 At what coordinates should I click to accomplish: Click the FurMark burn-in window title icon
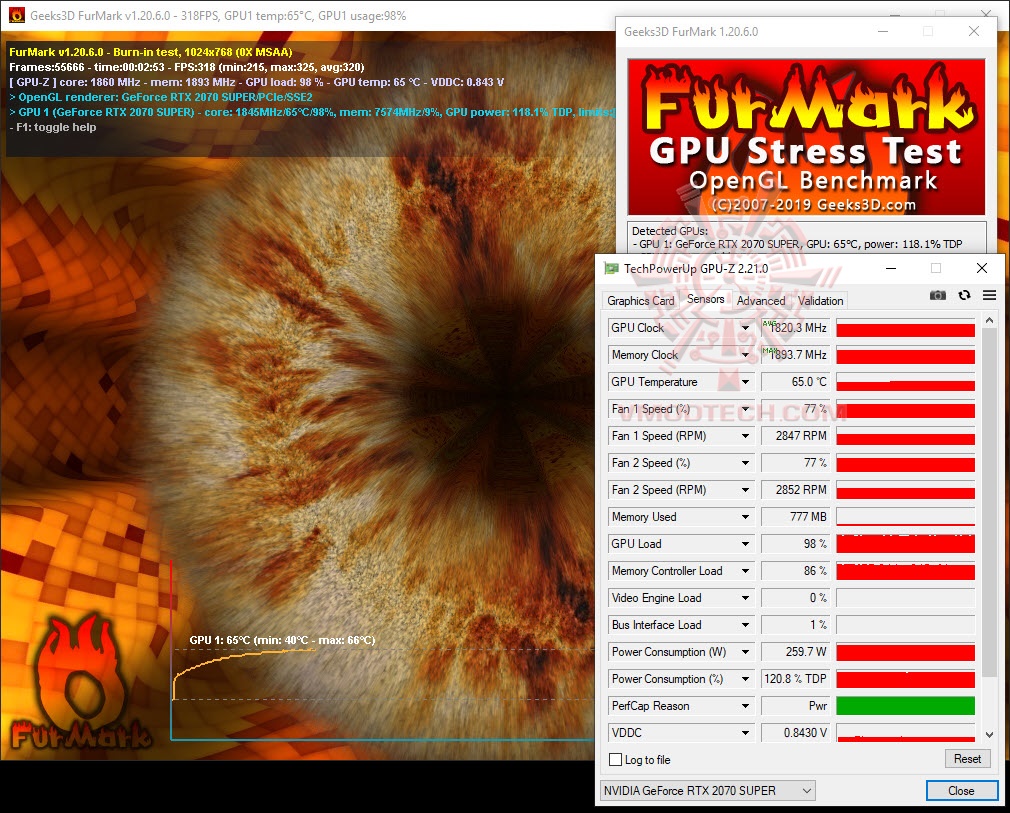coord(16,15)
